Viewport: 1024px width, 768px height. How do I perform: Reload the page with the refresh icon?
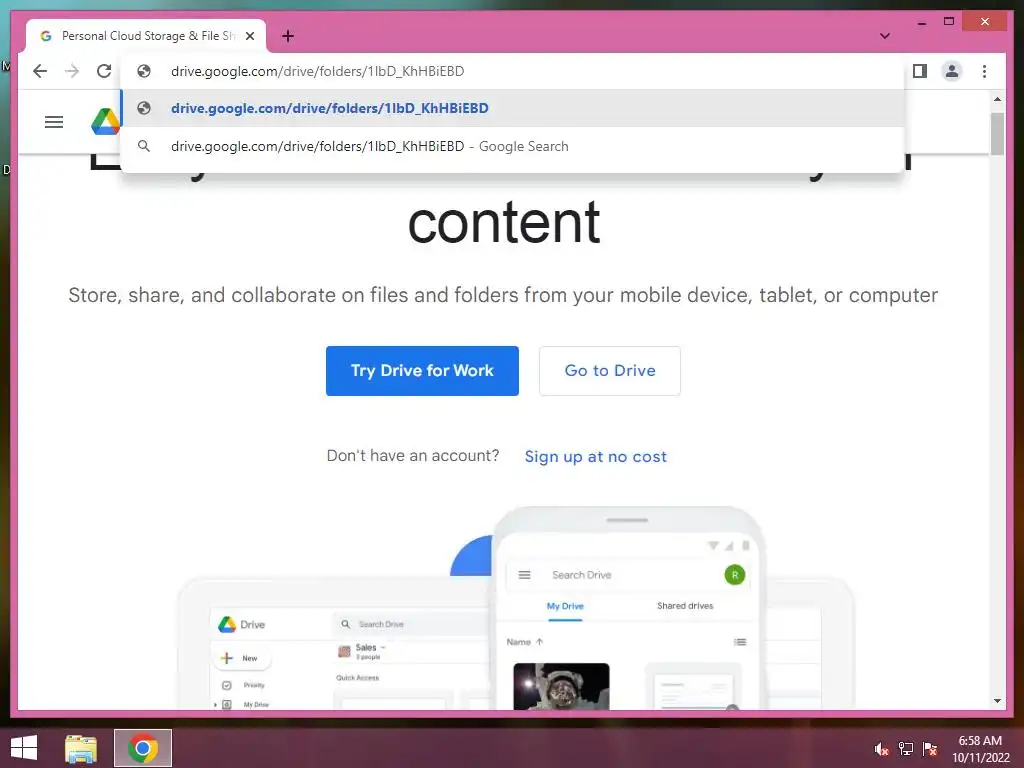click(104, 71)
